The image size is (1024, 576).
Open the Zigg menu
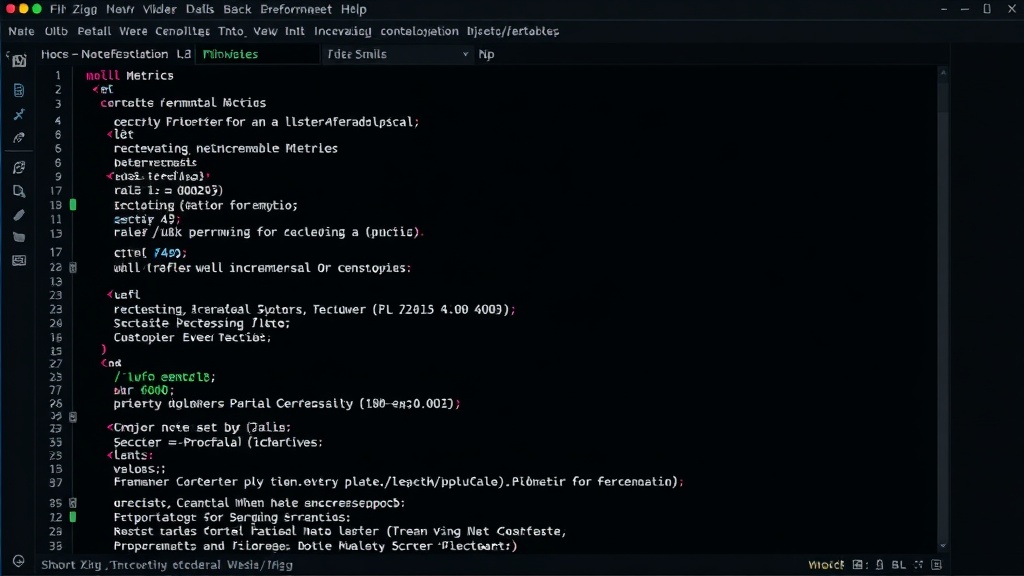click(x=85, y=9)
